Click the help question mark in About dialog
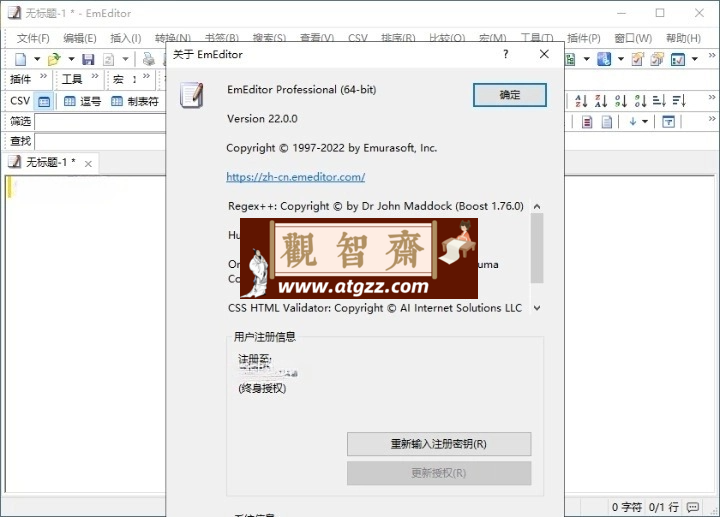 point(506,54)
